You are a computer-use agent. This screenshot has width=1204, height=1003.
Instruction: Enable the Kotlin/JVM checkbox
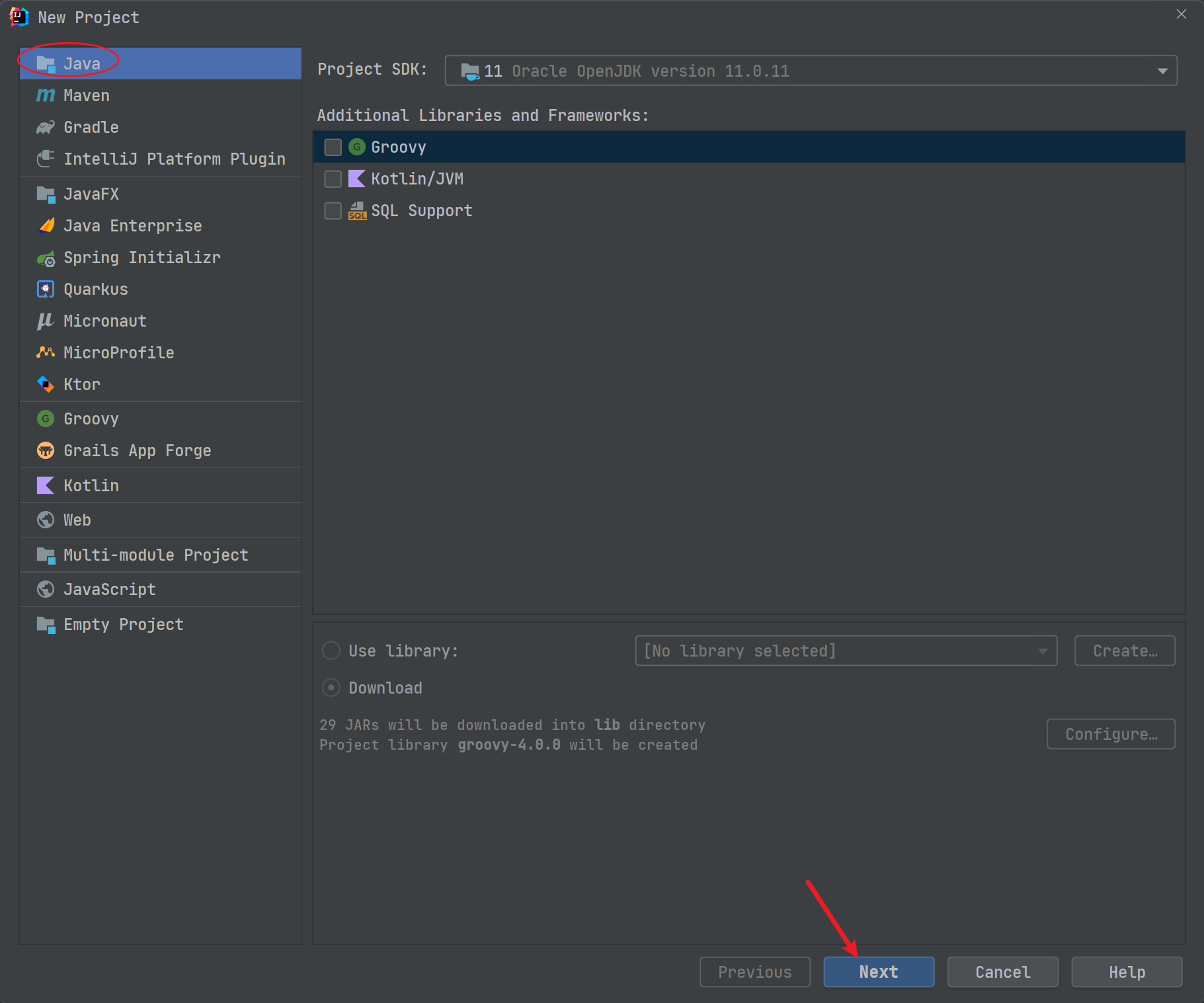333,179
